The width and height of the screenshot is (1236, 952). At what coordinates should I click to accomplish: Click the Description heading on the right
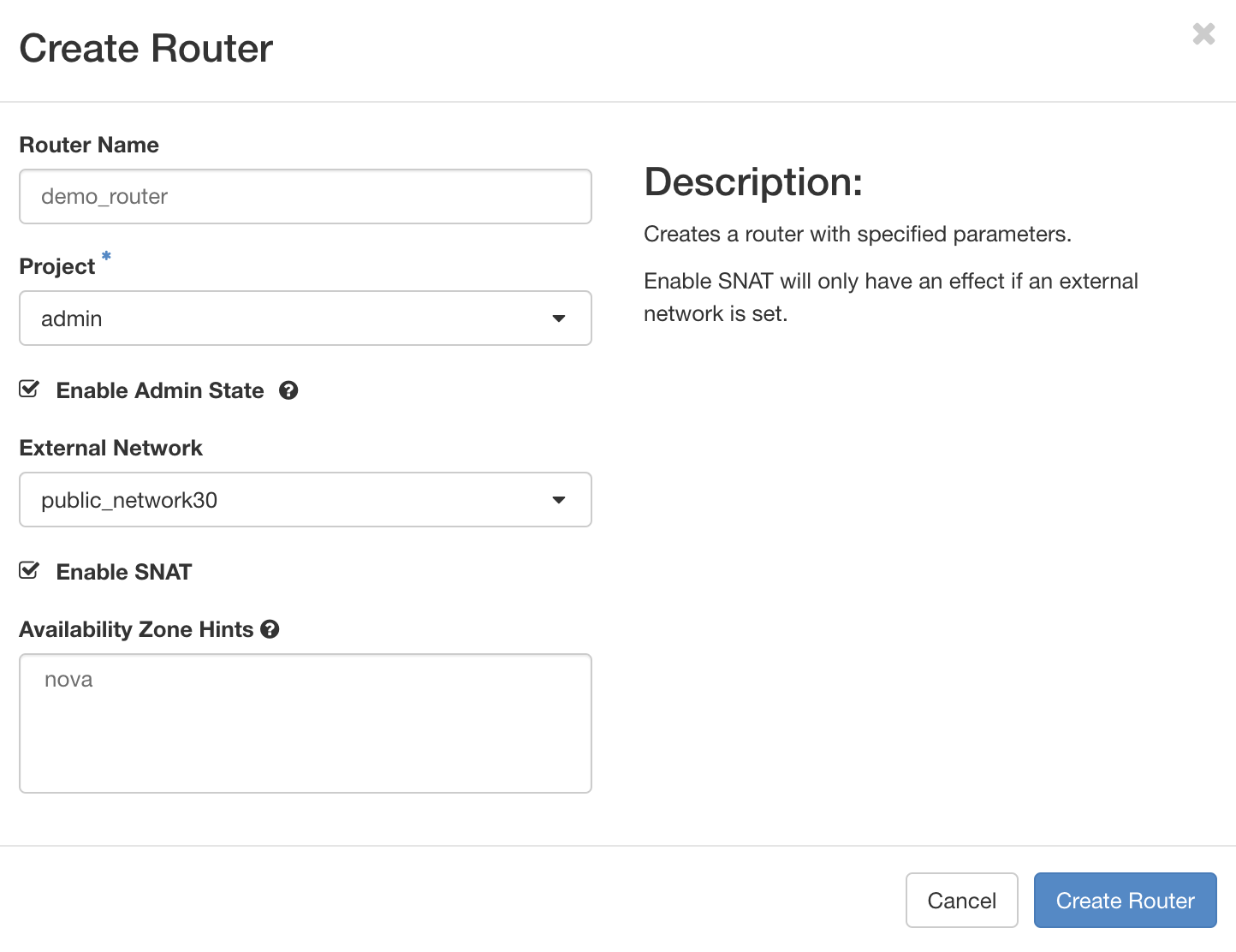click(752, 181)
